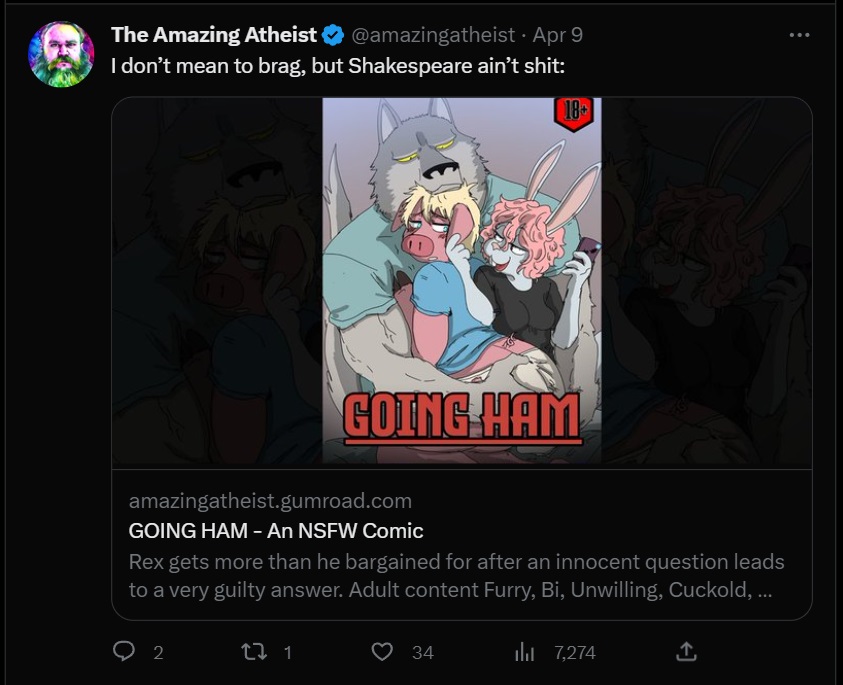Click the amazingatheist.gumroad.com domain text
The width and height of the screenshot is (843, 685).
coord(270,501)
